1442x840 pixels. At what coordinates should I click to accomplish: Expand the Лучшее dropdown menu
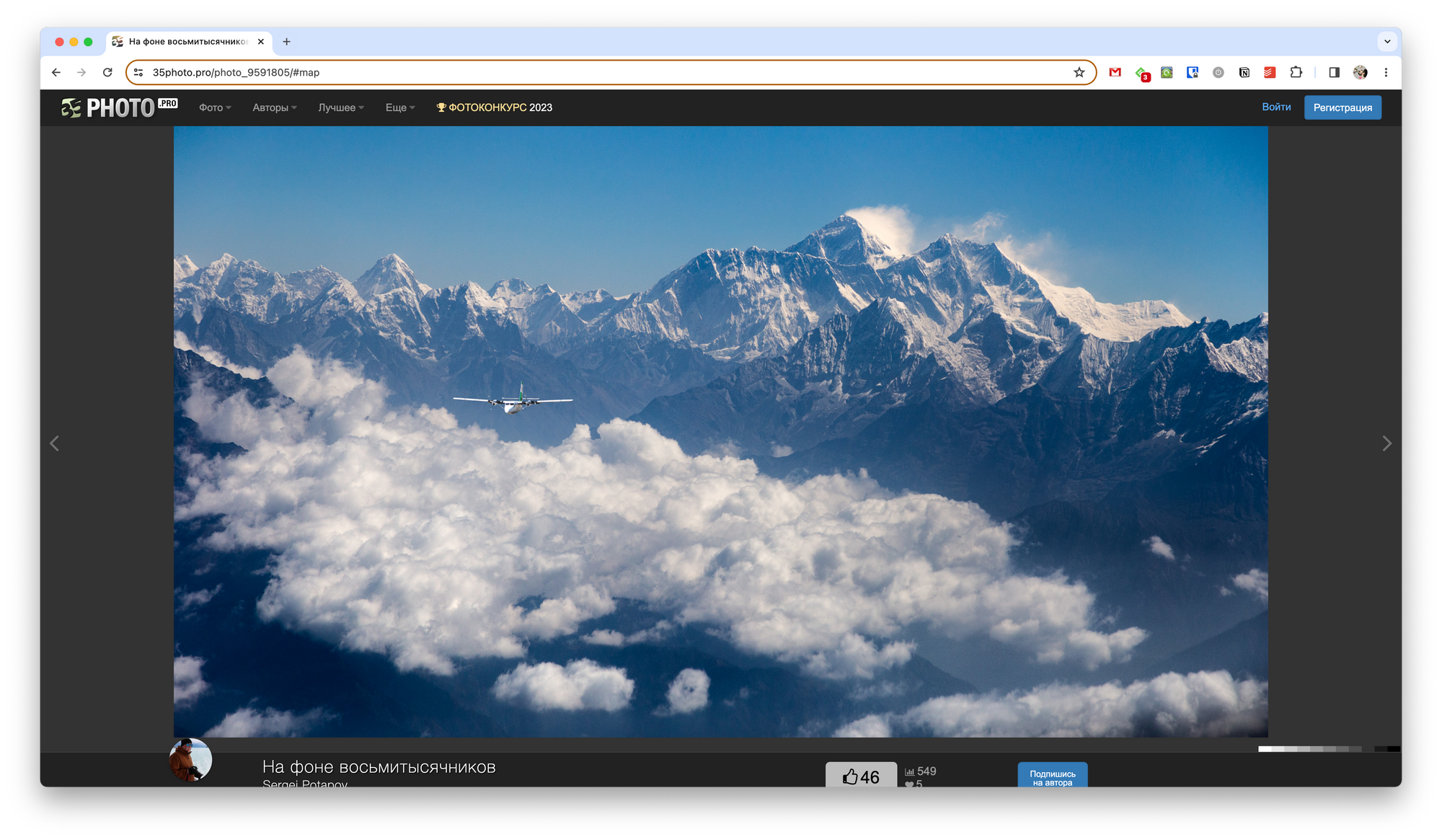pos(341,107)
